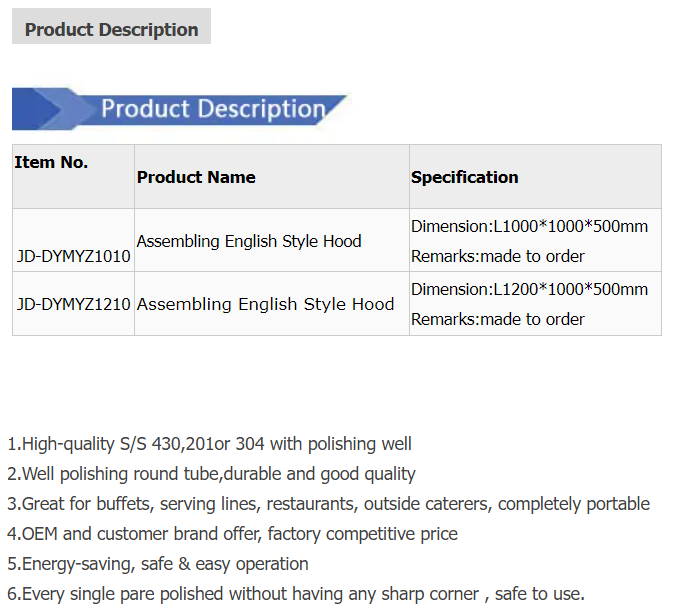This screenshot has width=679, height=610.
Task: Click Dimension:L1000*1000*500mm specification text
Action: [529, 226]
